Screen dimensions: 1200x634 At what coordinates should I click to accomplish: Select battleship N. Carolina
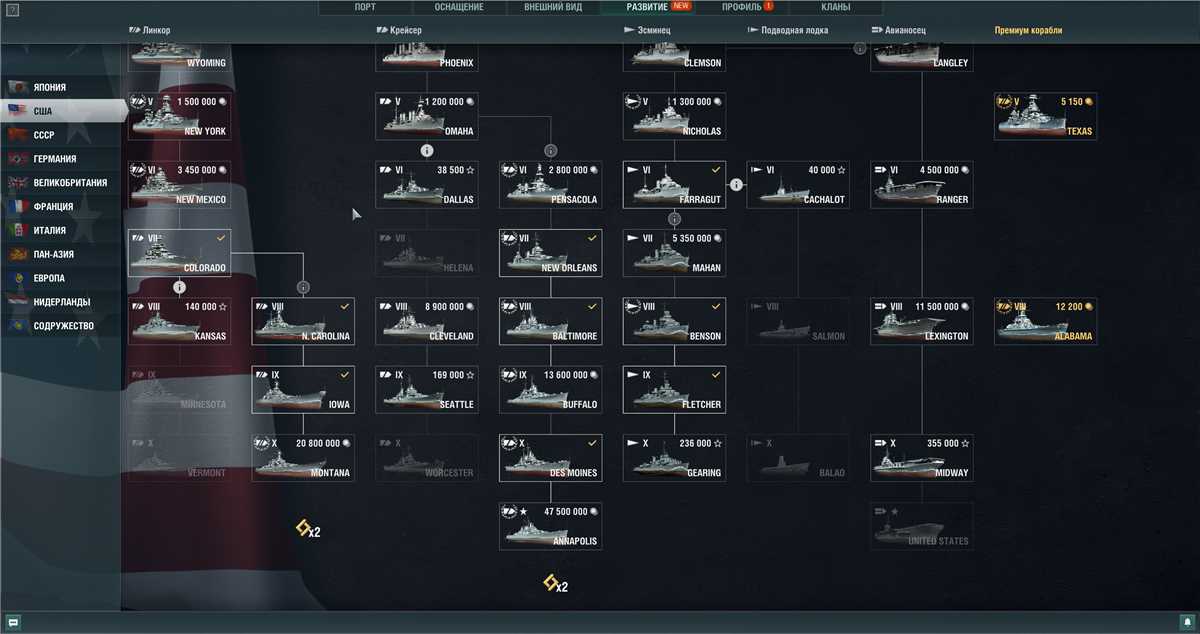[303, 321]
